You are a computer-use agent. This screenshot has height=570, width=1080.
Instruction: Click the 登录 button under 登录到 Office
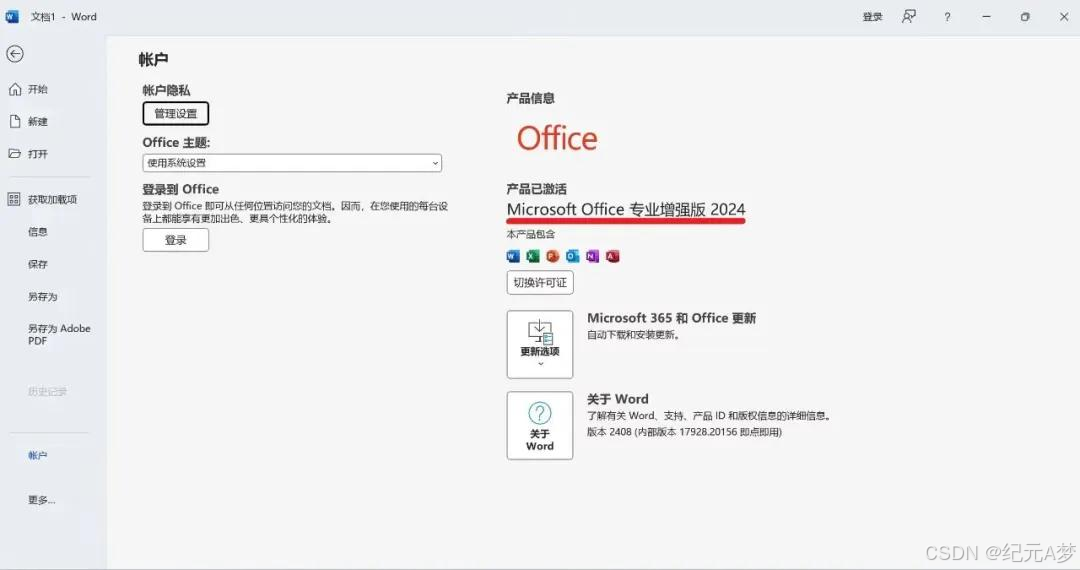click(176, 240)
